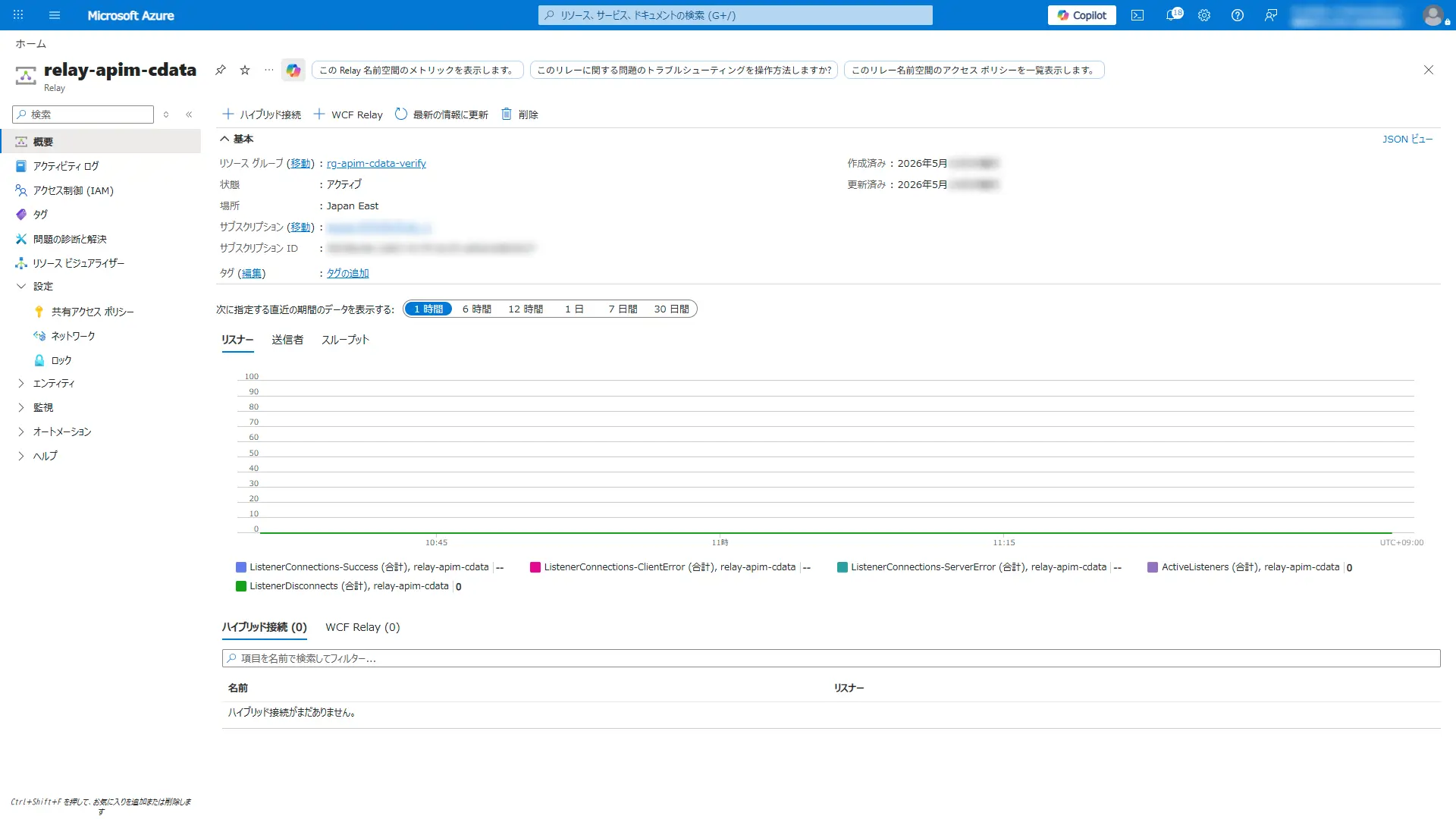Select the 30 日間 time range
1456x819 pixels.
coord(672,309)
